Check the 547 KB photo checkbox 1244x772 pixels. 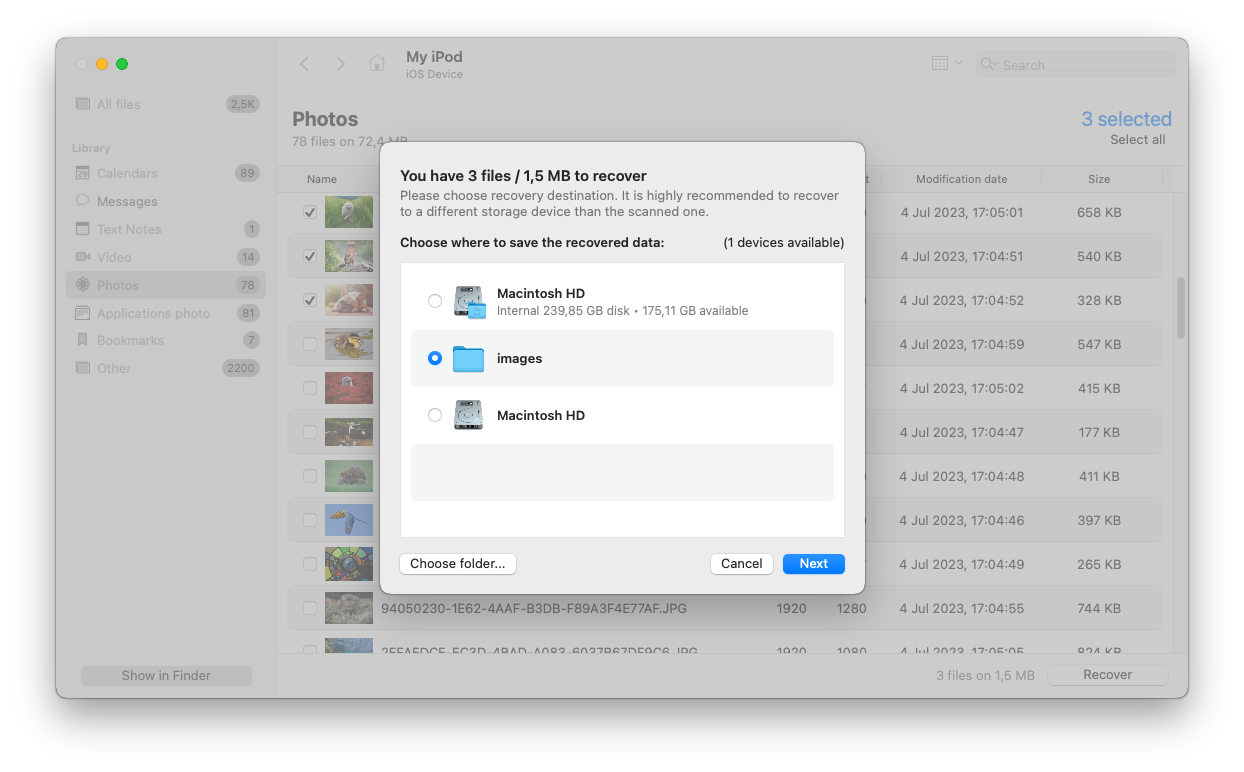click(x=310, y=344)
